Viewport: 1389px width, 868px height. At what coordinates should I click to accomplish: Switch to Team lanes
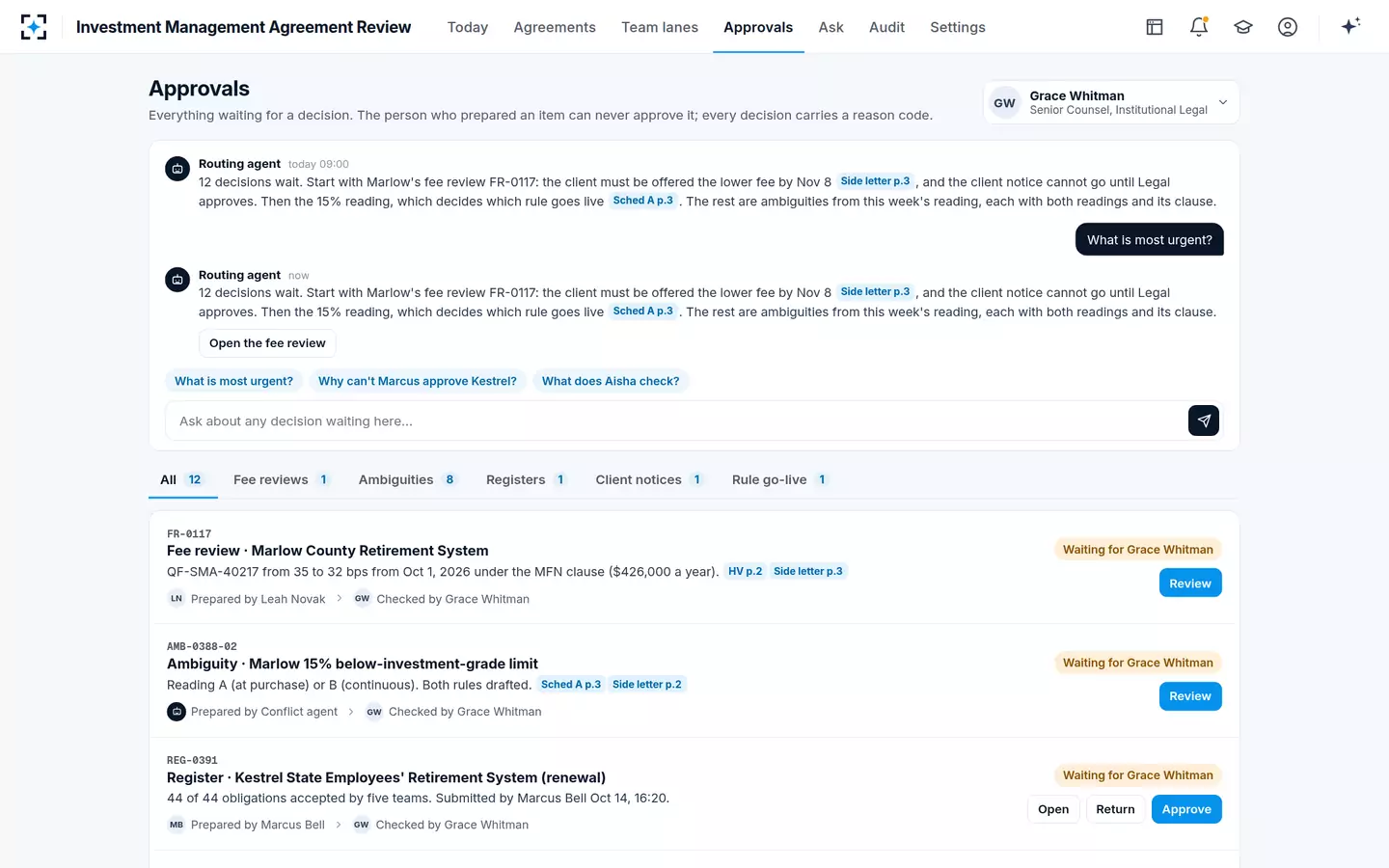[660, 27]
